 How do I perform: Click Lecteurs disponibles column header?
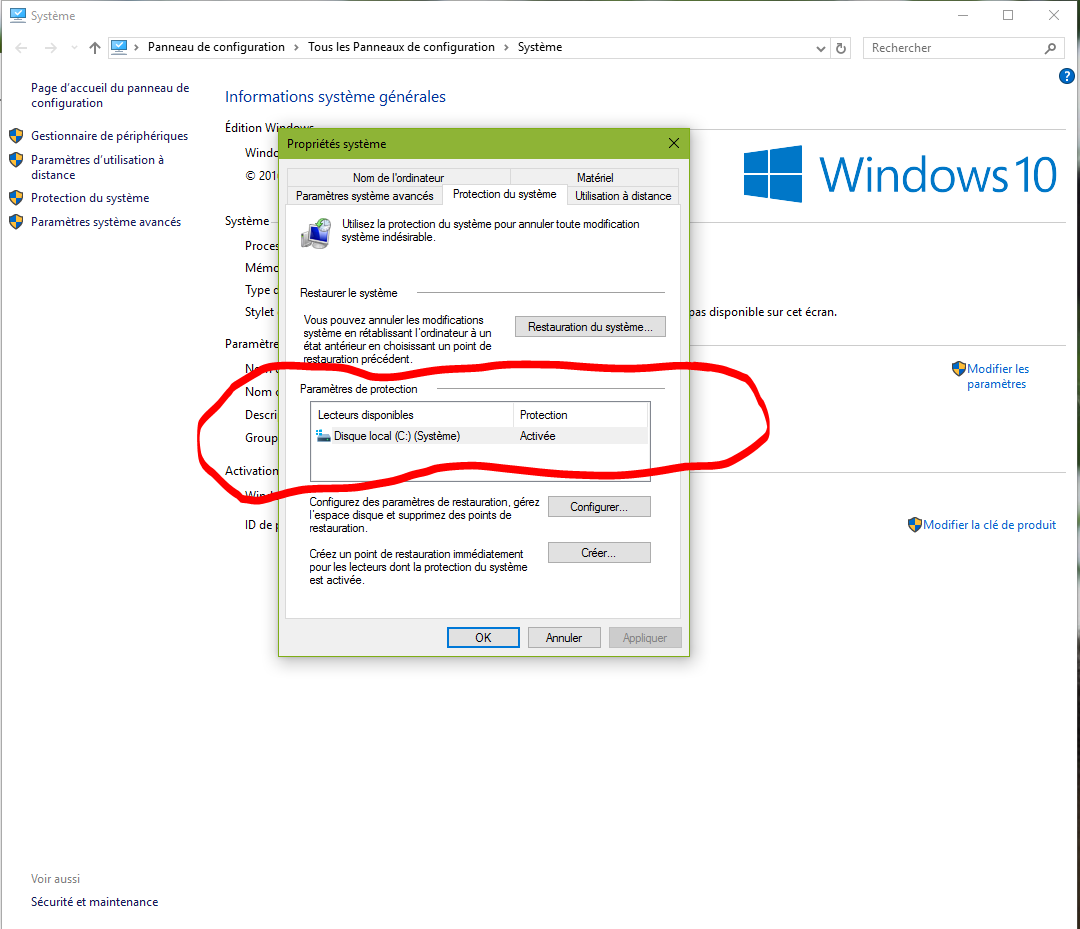tap(413, 415)
